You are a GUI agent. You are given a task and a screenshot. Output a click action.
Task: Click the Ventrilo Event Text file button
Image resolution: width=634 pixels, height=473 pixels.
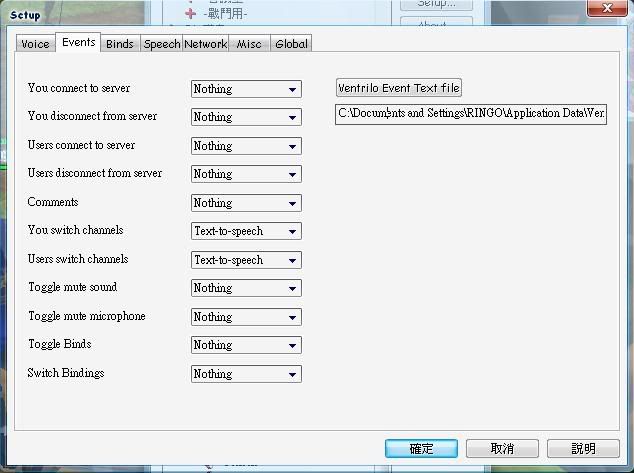click(399, 88)
